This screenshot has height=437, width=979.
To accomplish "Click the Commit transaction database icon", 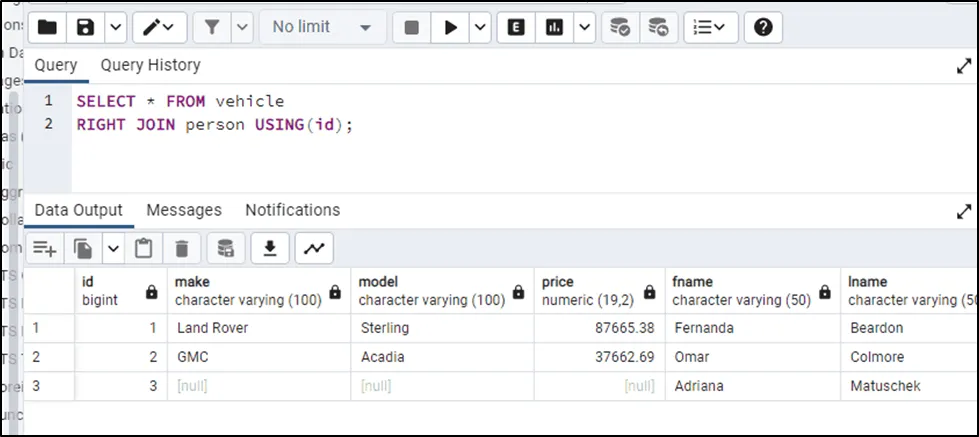I will click(620, 28).
